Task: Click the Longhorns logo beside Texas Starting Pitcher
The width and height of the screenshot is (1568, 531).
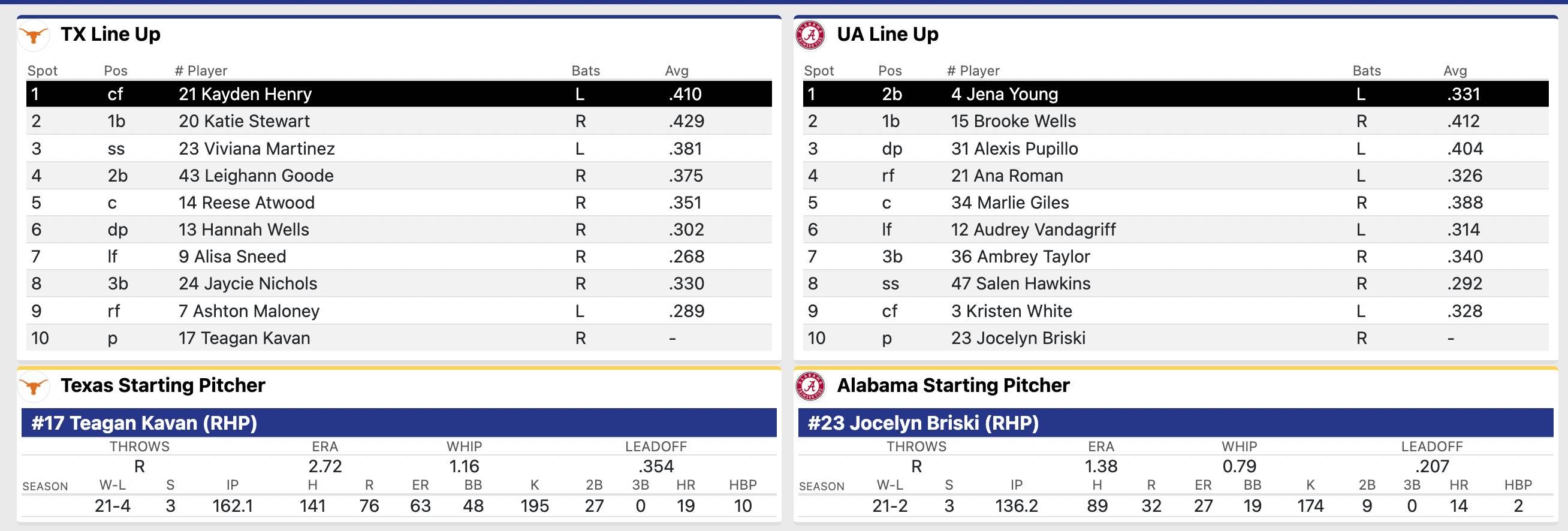Action: point(34,386)
